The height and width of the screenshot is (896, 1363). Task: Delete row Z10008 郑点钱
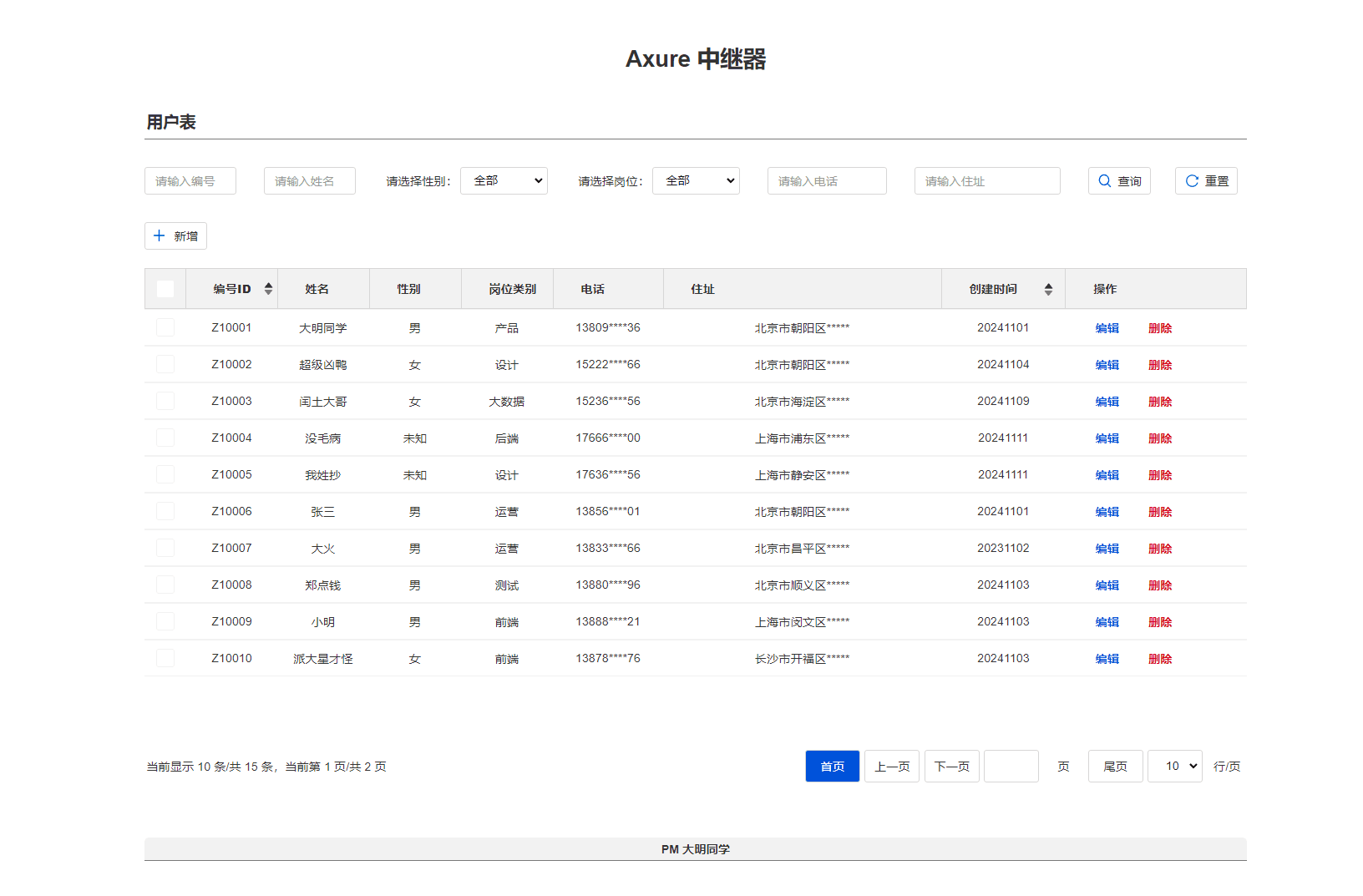click(1160, 585)
